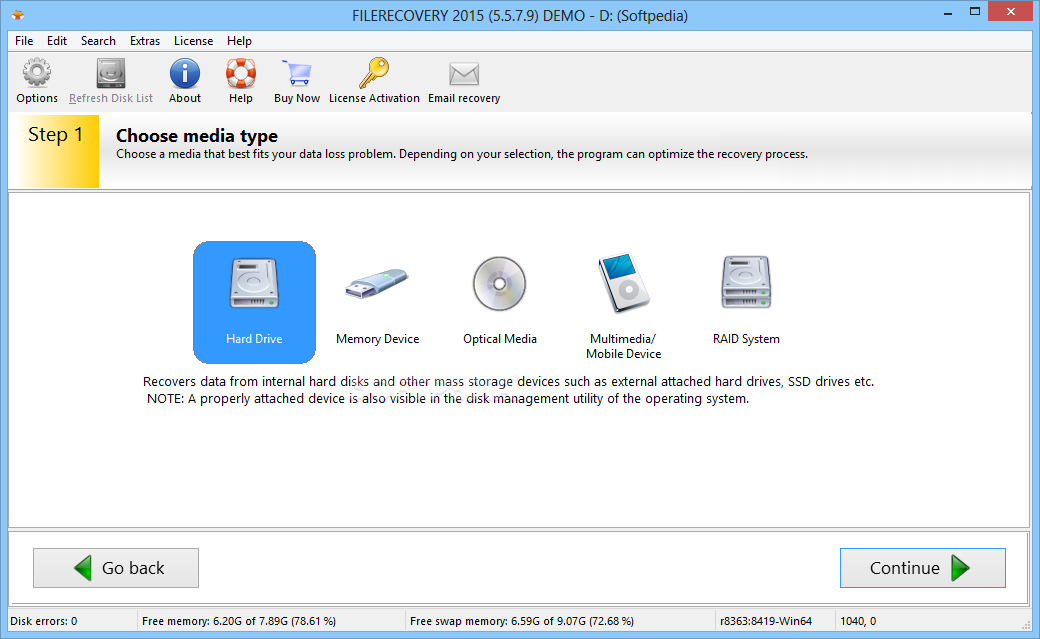Viewport: 1040px width, 639px height.
Task: Open the Help menu in menu bar
Action: pyautogui.click(x=239, y=40)
